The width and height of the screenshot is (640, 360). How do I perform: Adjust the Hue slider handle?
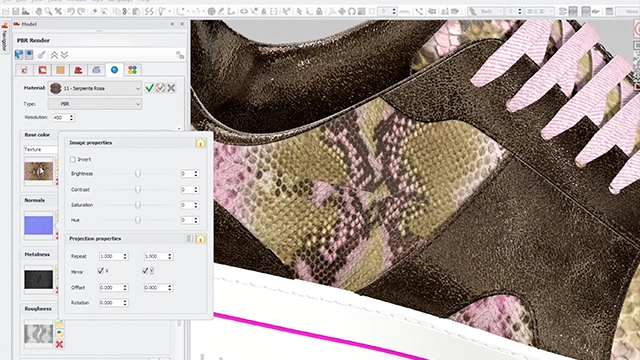point(138,220)
